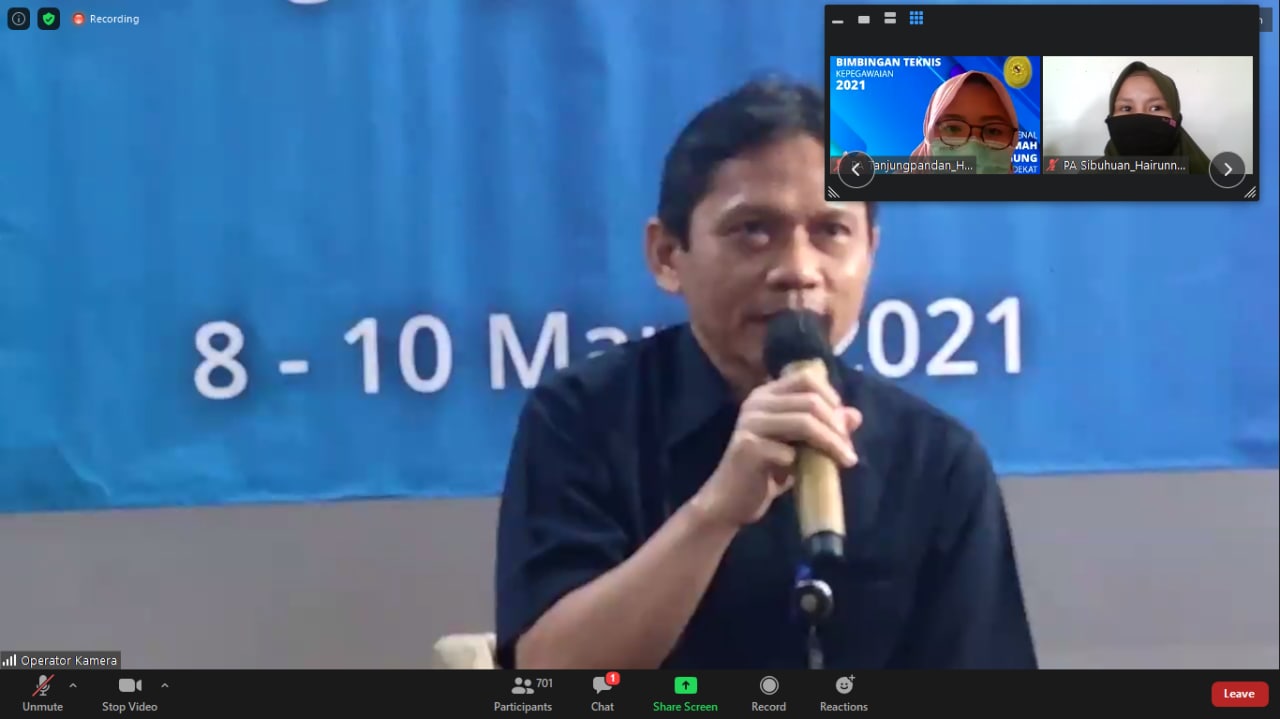Expand video options arrow beside Stop Video

coord(165,685)
